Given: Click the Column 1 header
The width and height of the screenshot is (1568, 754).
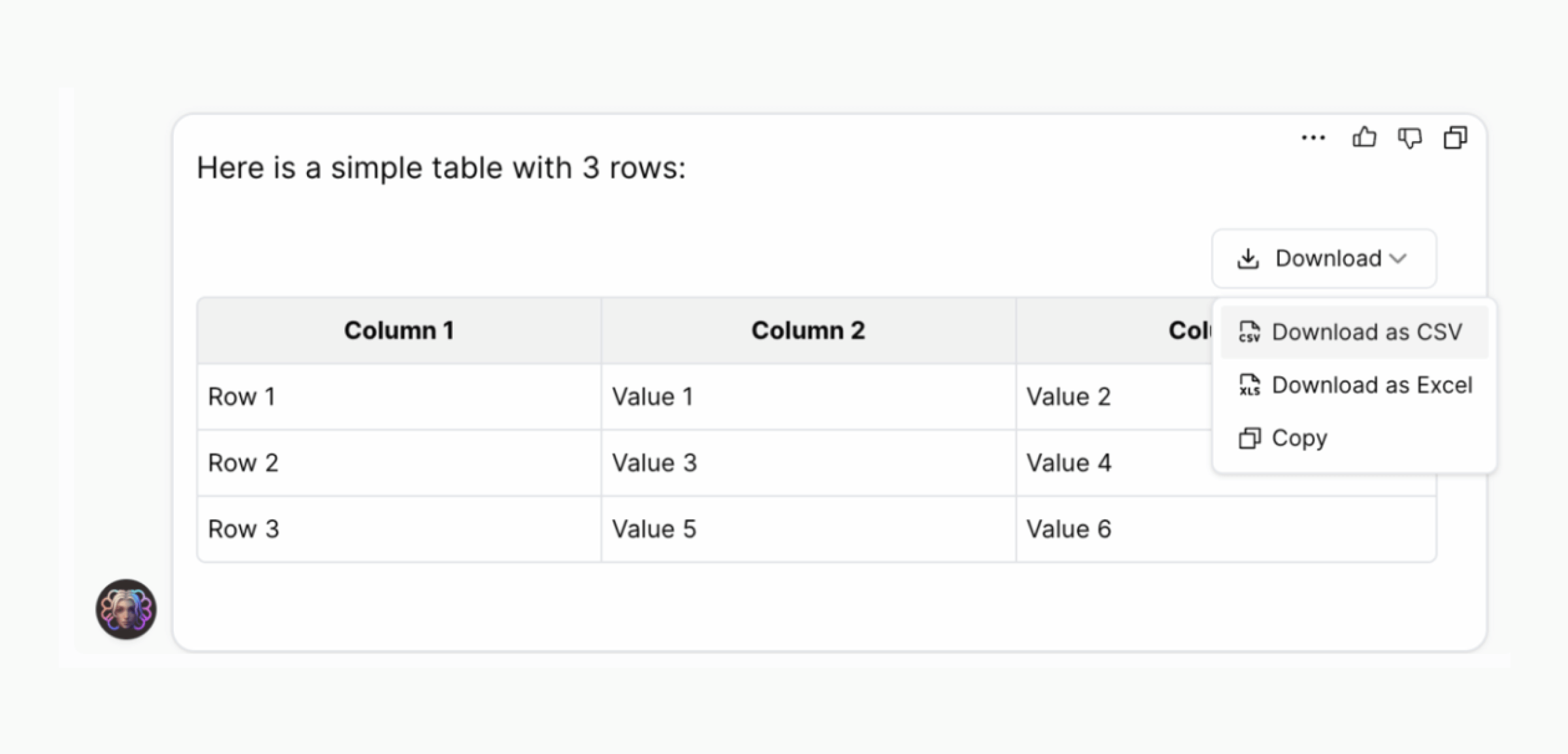Looking at the screenshot, I should click(x=399, y=331).
